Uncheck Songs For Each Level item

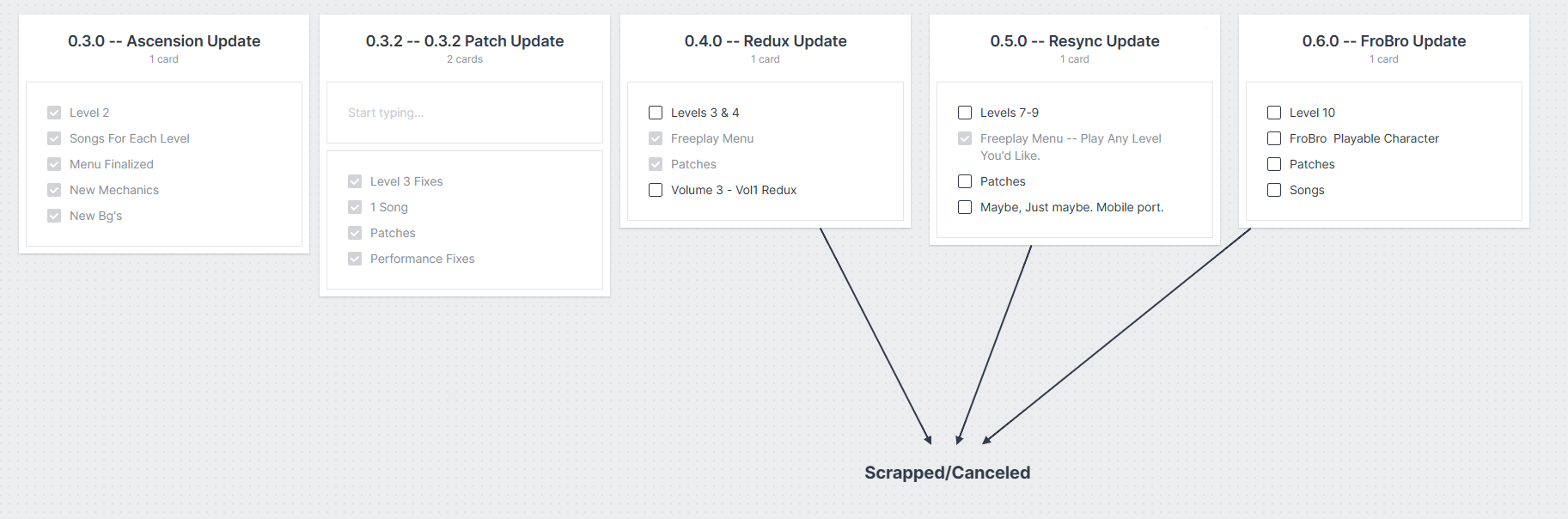point(54,138)
